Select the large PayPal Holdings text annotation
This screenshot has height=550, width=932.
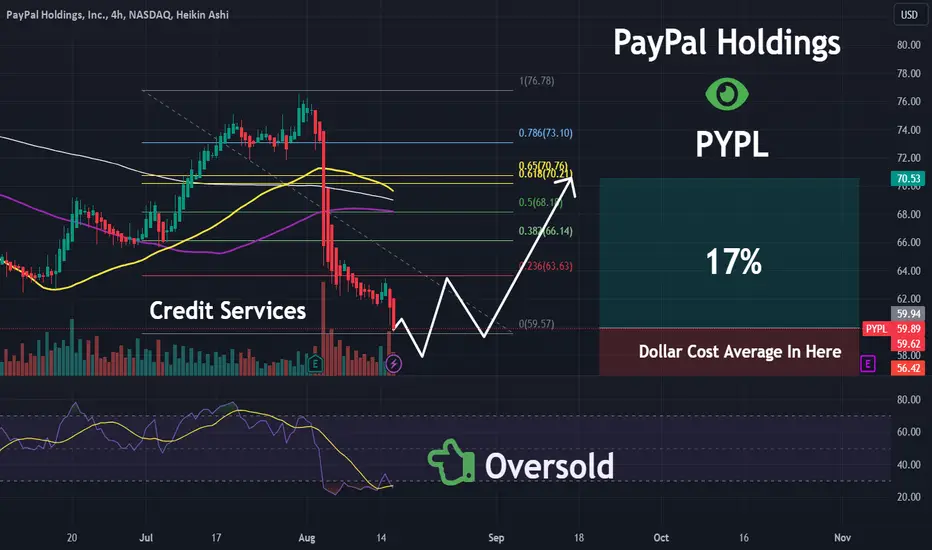[727, 43]
